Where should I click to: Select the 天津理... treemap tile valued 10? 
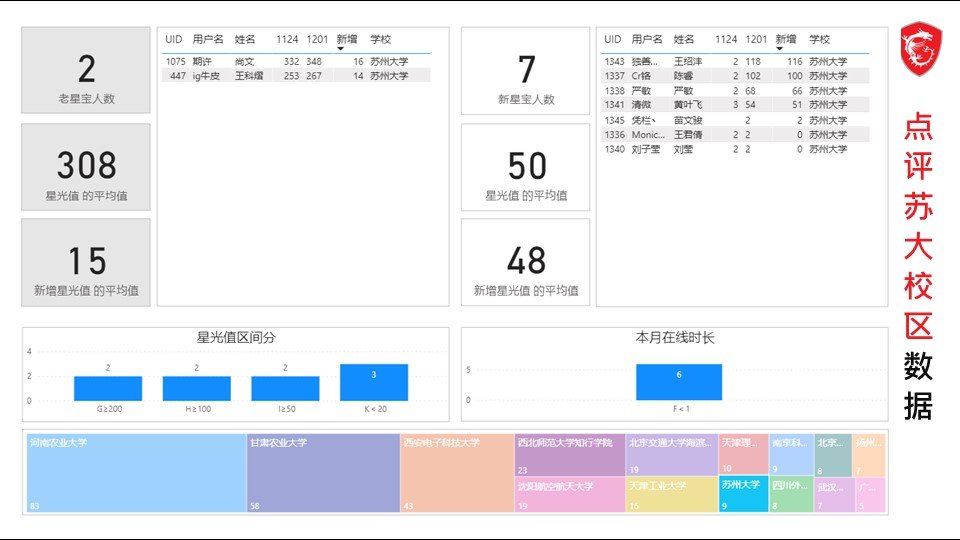[743, 454]
